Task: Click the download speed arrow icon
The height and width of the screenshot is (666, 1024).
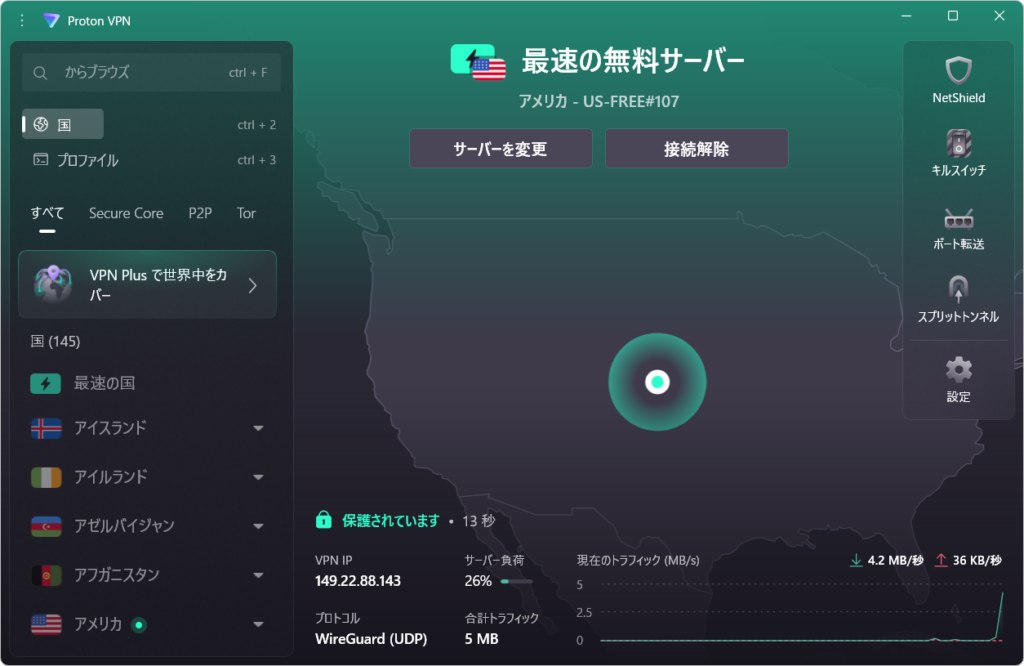Action: coord(856,560)
